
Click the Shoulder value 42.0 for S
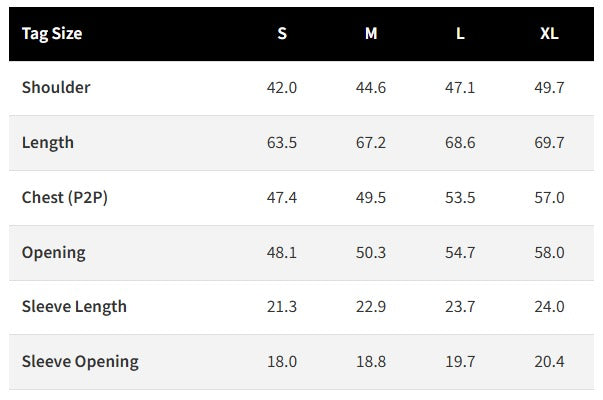[x=282, y=88]
